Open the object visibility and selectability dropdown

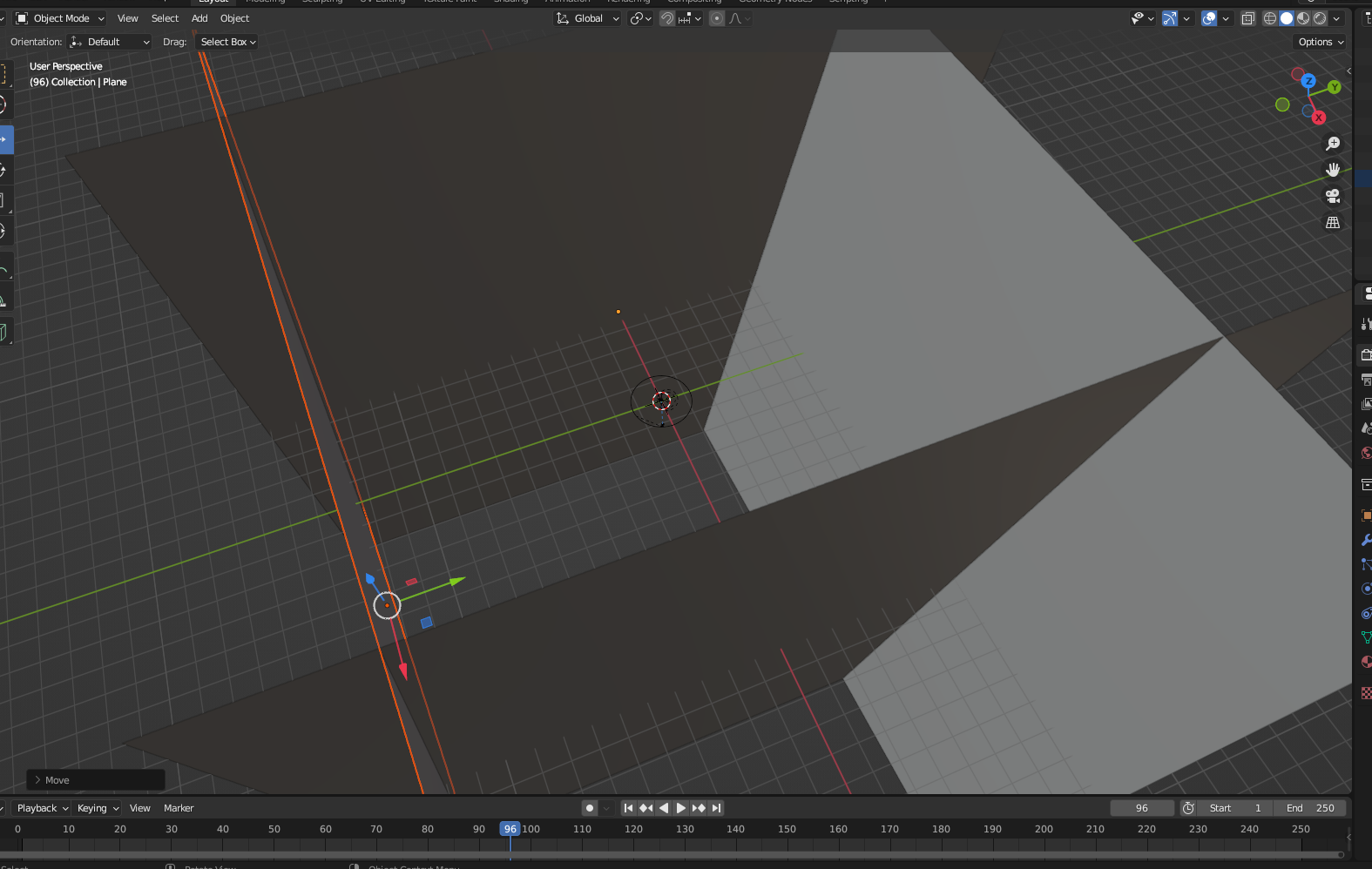[1142, 18]
